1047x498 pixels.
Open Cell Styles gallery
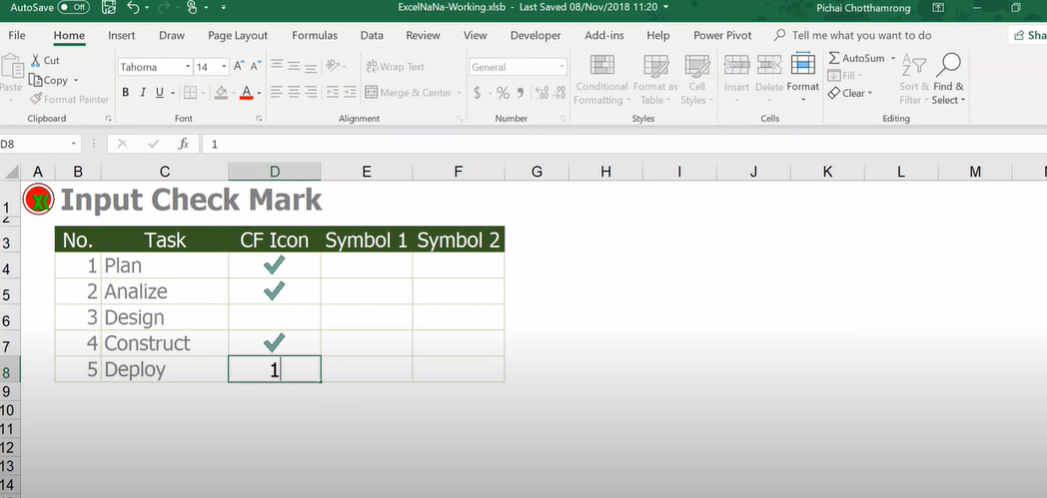pos(697,80)
